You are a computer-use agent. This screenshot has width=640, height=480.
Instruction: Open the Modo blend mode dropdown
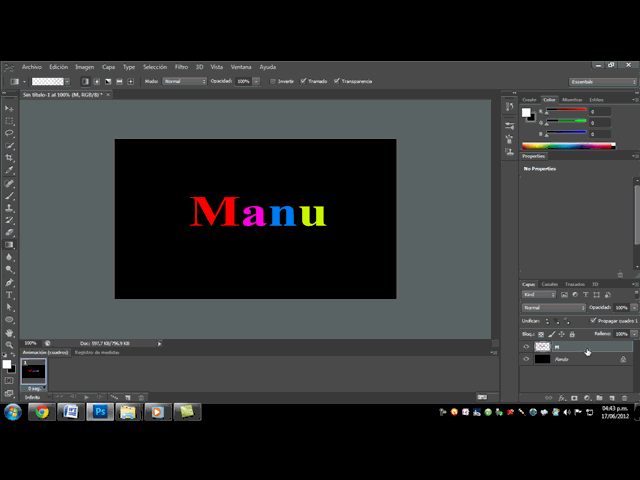tap(185, 82)
